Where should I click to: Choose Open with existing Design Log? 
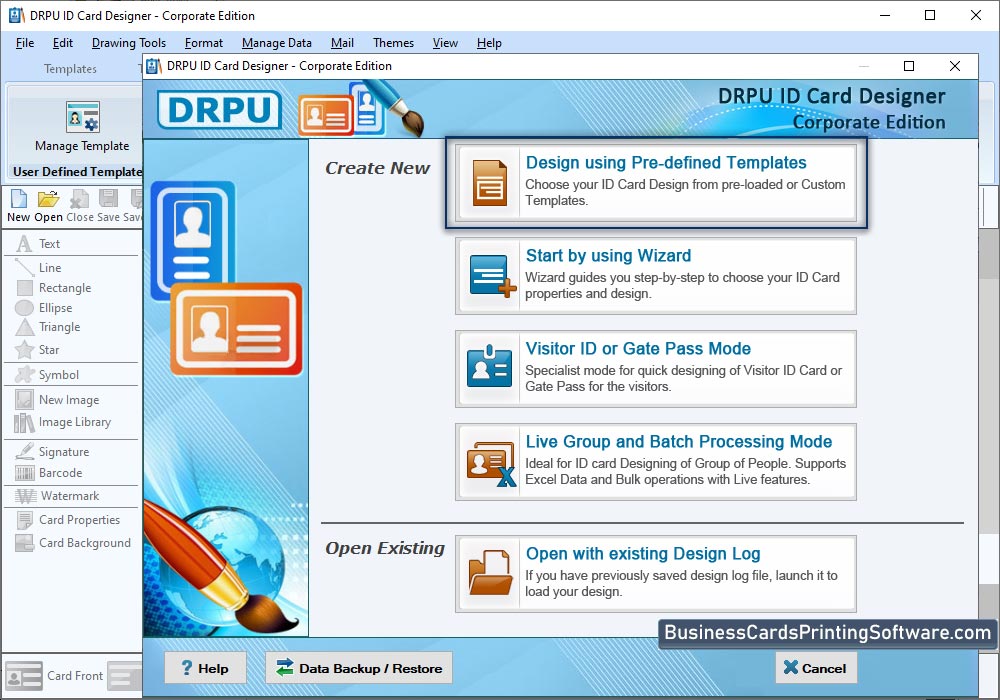[x=656, y=574]
